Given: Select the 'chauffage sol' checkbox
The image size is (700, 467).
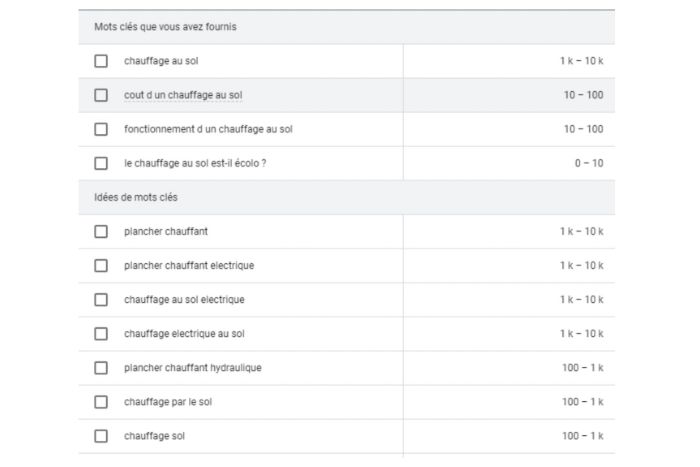Looking at the screenshot, I should pos(101,436).
